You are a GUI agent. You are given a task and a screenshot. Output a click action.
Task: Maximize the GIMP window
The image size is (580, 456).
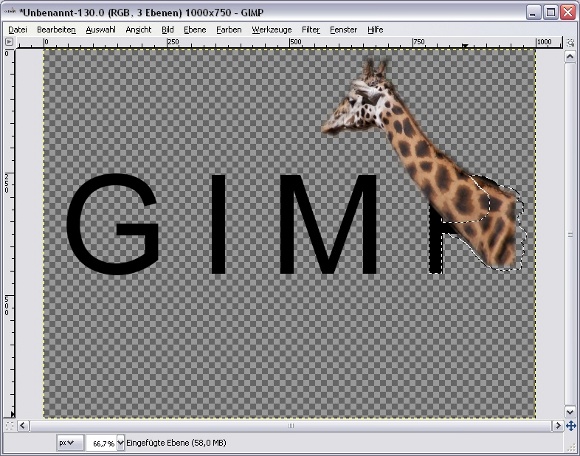coord(550,13)
